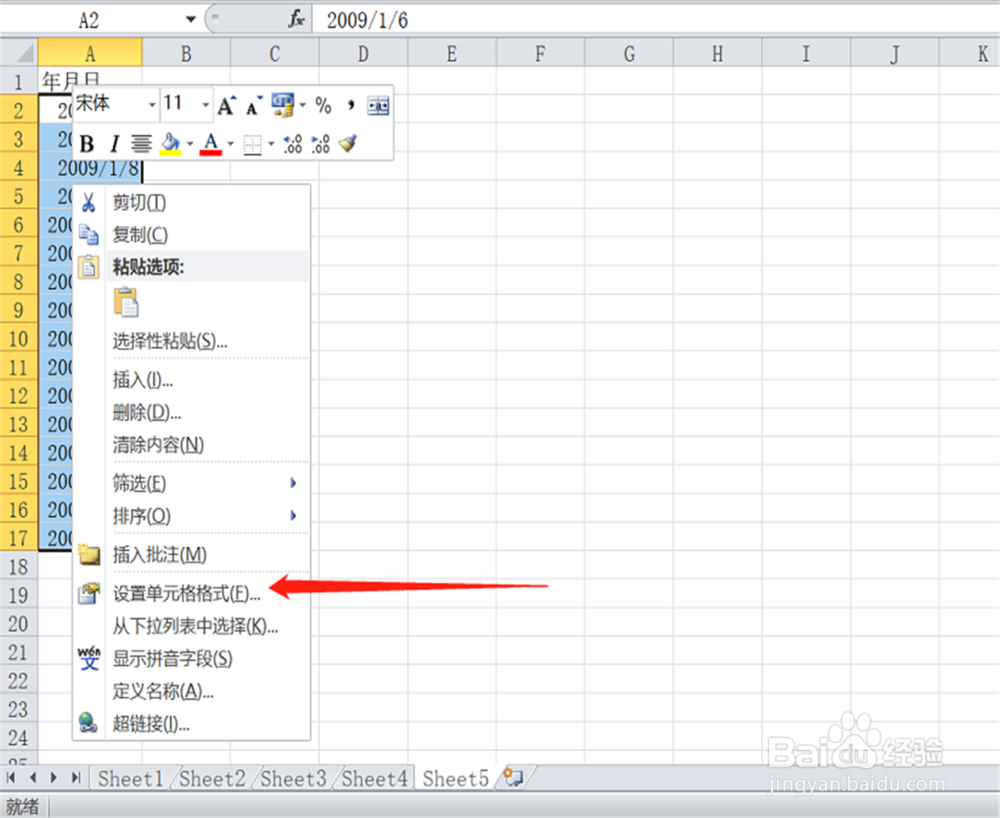Viewport: 1000px width, 818px height.
Task: Click the A2 Name Box field
Action: coord(92,20)
